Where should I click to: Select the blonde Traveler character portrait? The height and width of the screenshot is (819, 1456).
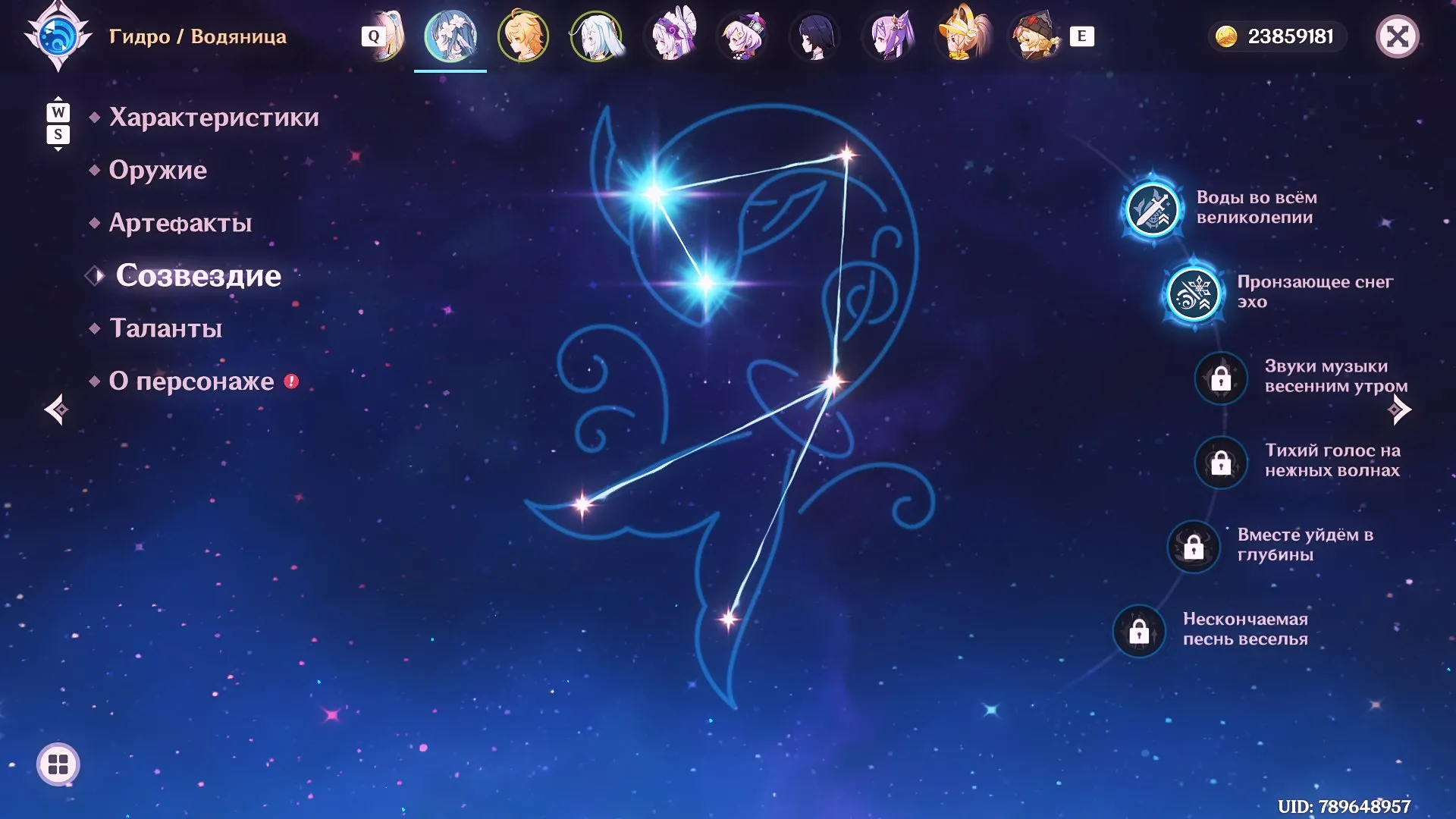(x=523, y=36)
